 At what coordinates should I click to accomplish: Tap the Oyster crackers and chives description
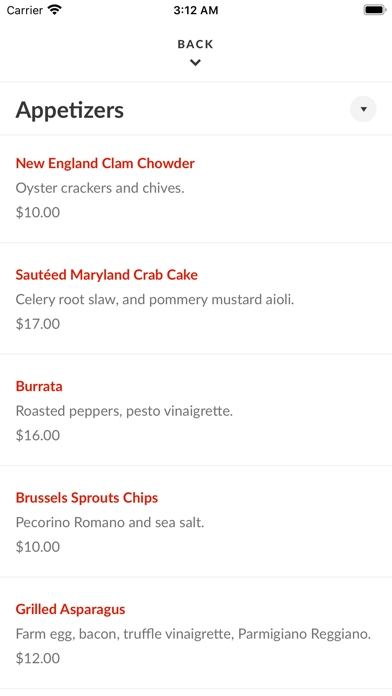click(x=100, y=188)
